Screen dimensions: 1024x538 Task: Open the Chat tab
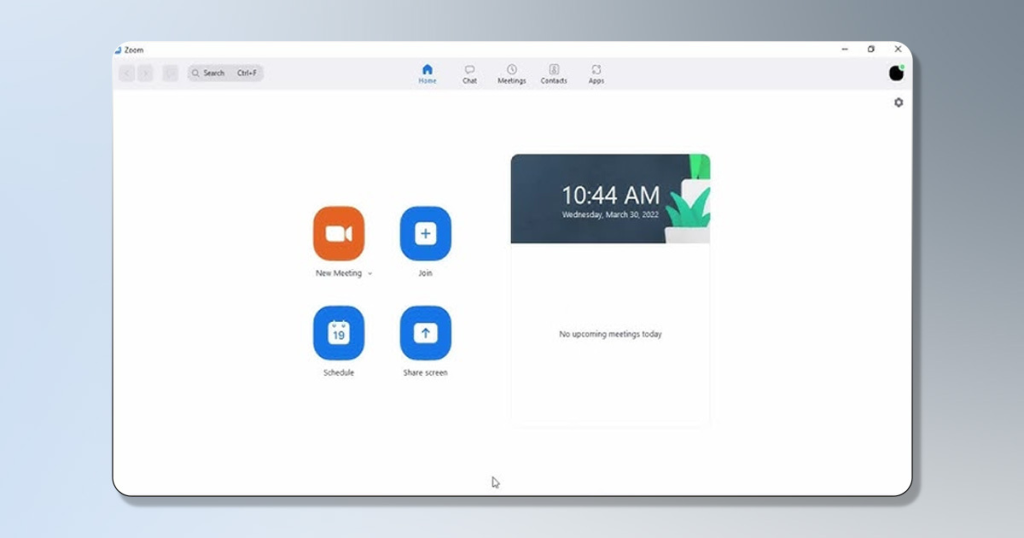click(x=470, y=74)
